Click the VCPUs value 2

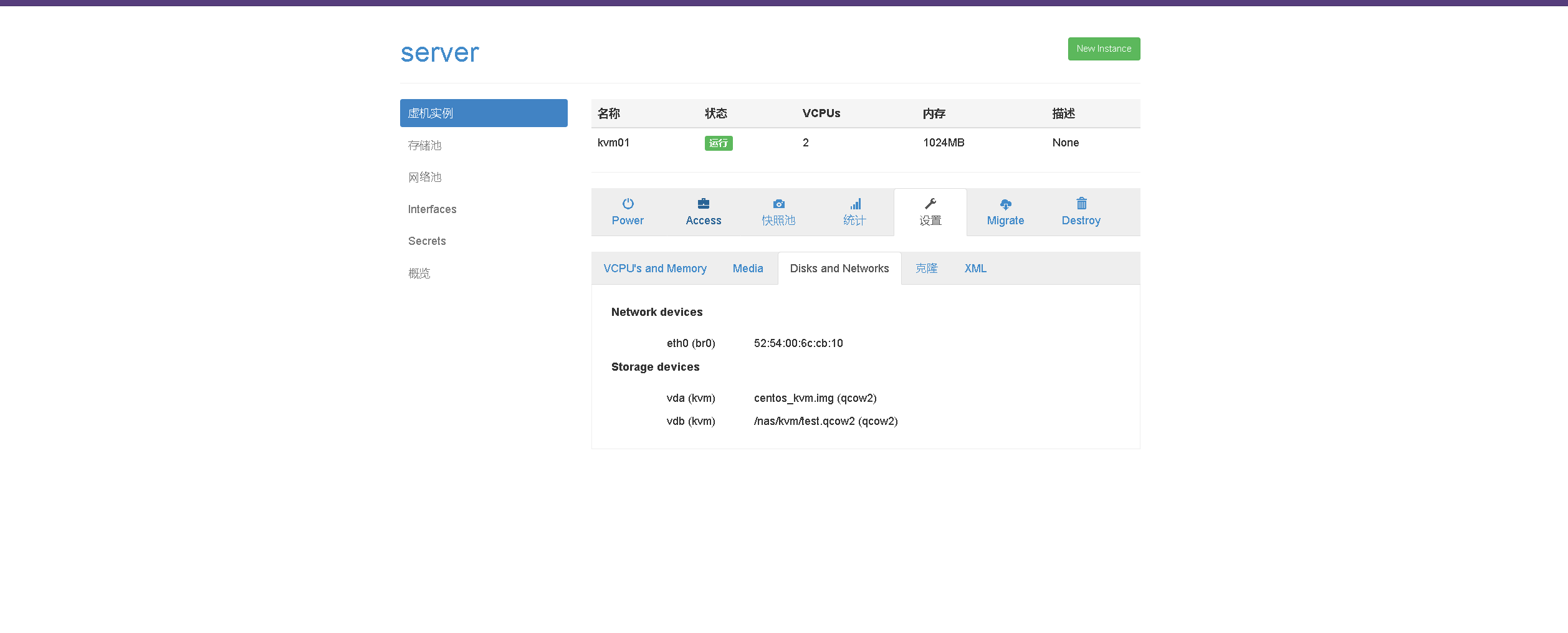pyautogui.click(x=806, y=143)
